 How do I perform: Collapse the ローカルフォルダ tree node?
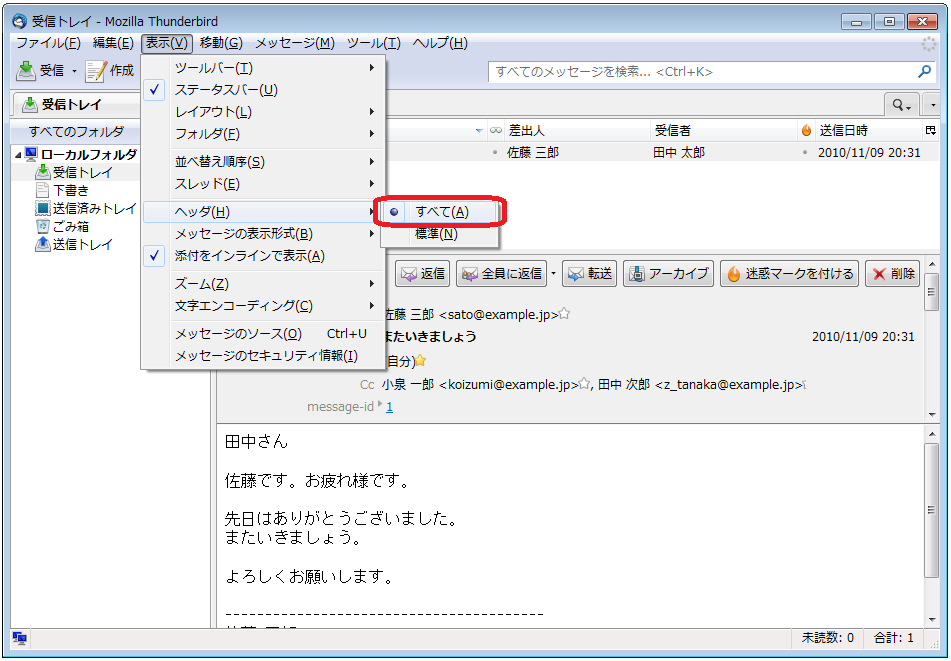tap(18, 155)
